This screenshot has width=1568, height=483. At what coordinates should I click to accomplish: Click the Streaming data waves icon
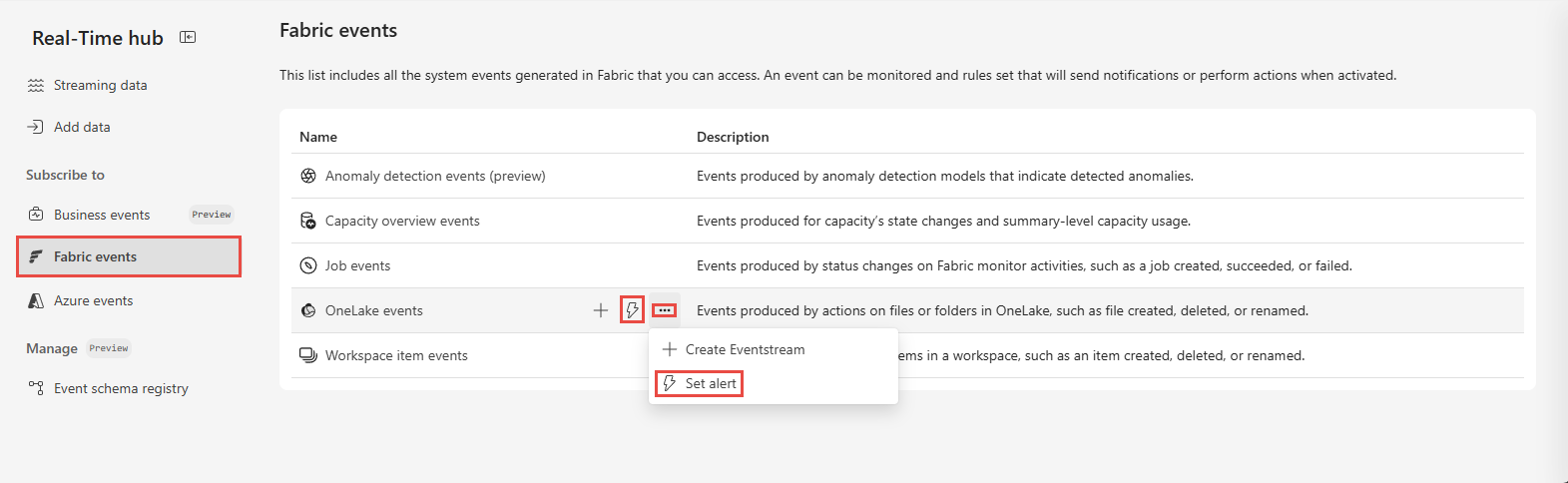(36, 85)
